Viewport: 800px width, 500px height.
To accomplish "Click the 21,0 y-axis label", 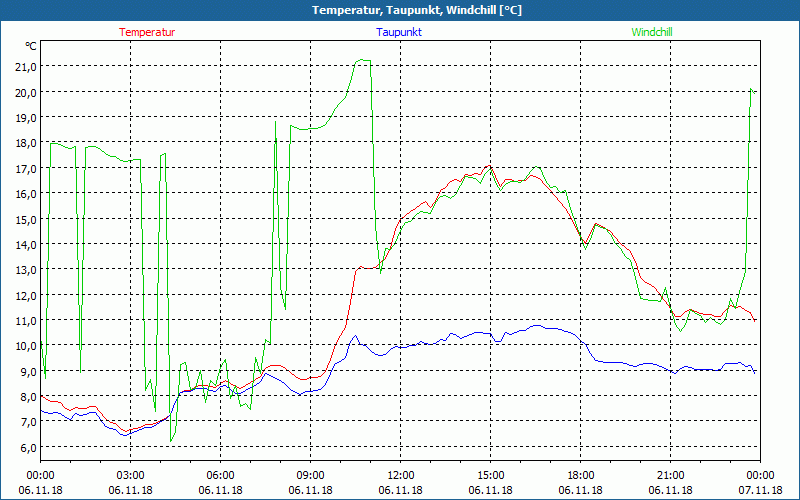I will [x=26, y=67].
